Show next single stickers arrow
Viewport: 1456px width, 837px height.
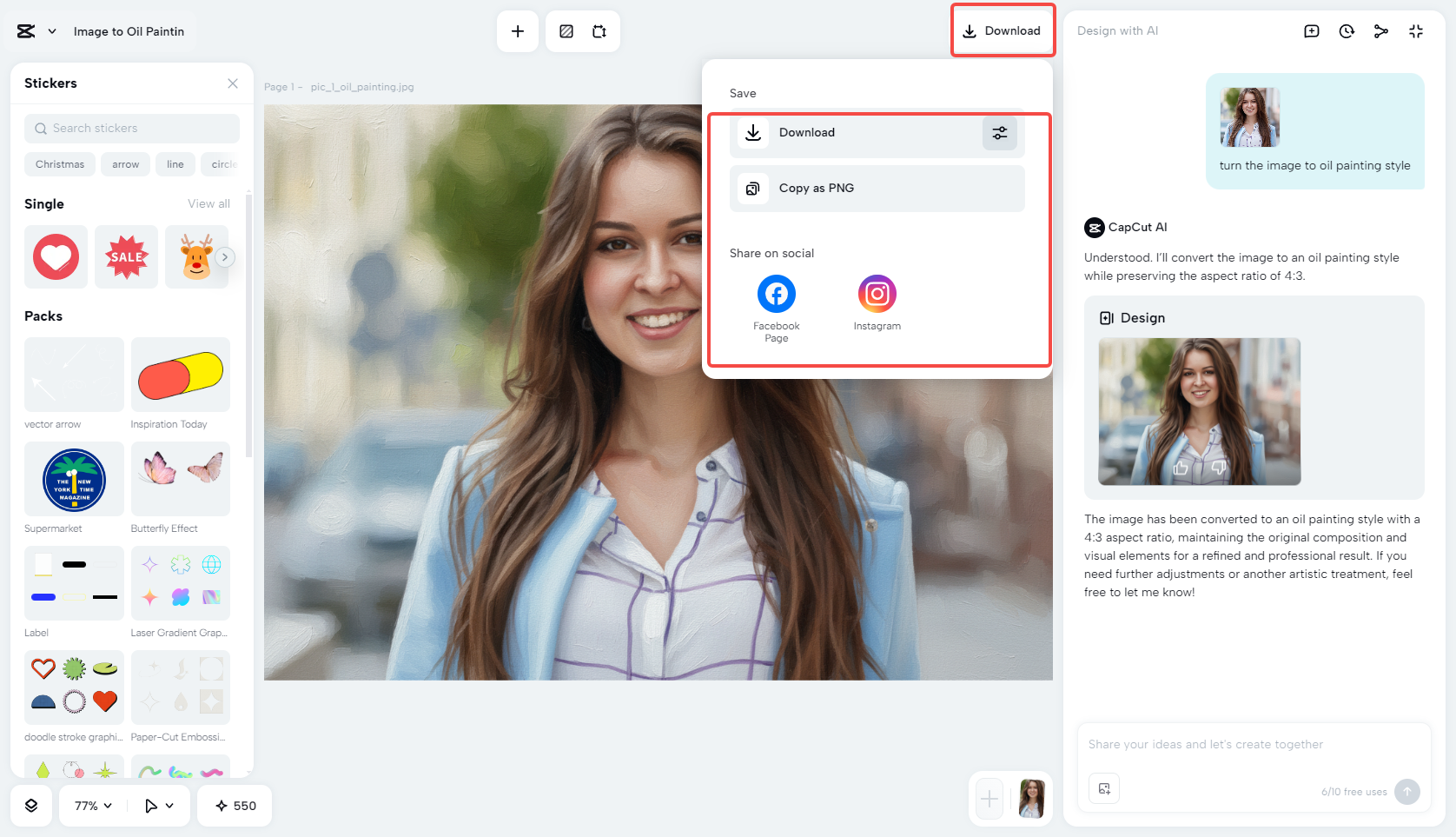pyautogui.click(x=225, y=257)
